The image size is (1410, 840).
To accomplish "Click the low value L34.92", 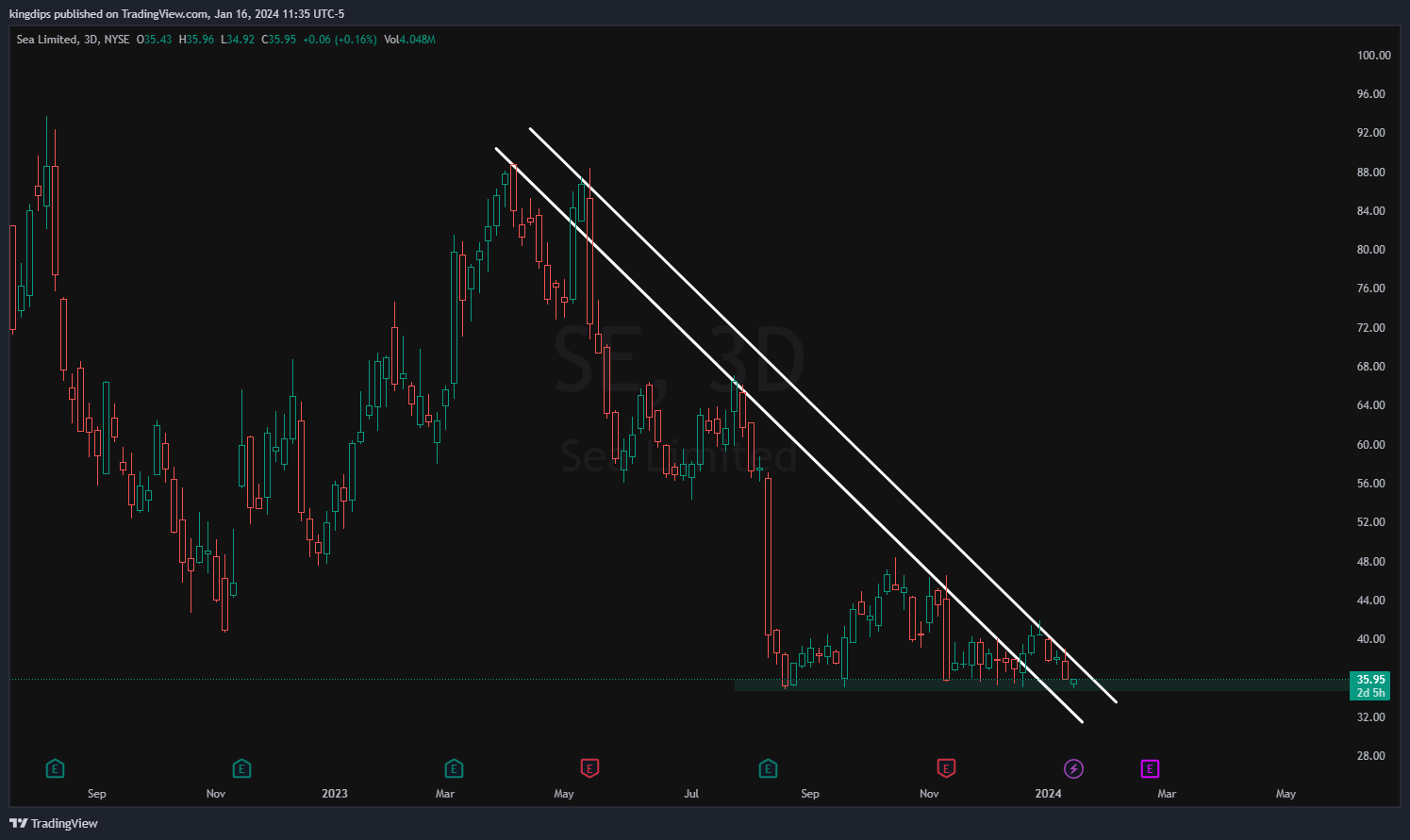I will pos(238,40).
